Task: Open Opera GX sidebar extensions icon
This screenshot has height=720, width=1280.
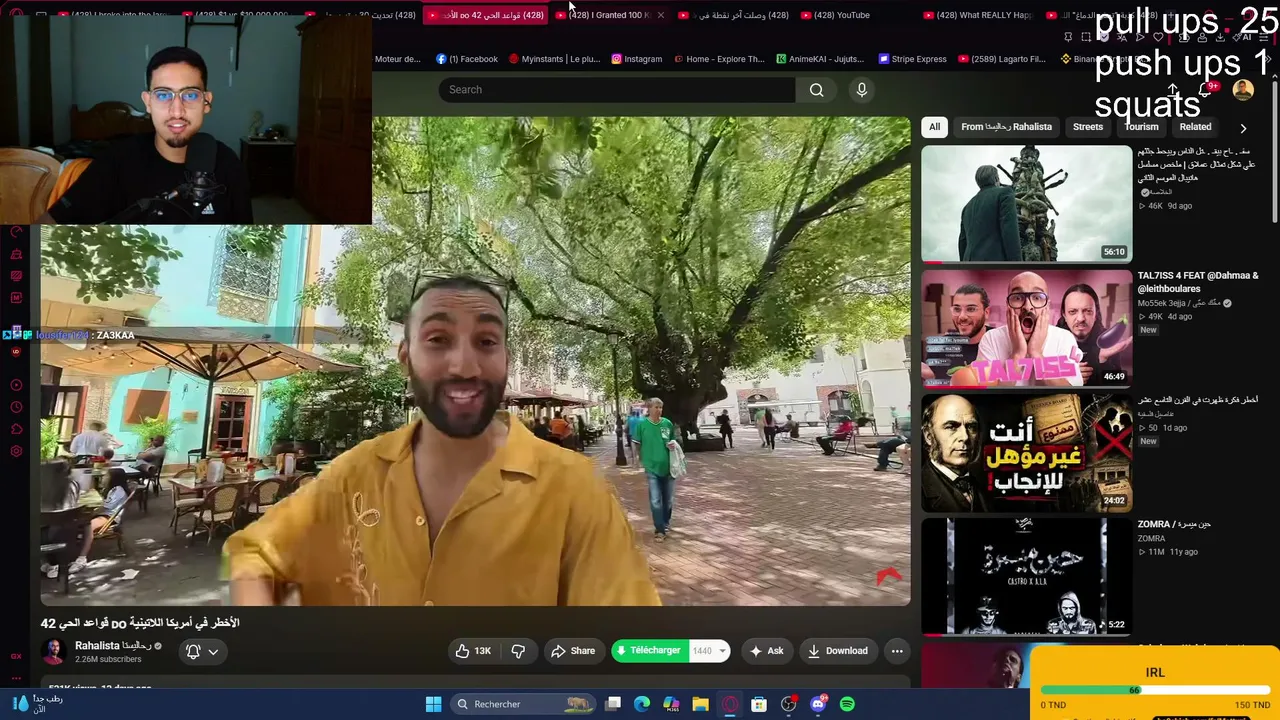Action: 16,429
